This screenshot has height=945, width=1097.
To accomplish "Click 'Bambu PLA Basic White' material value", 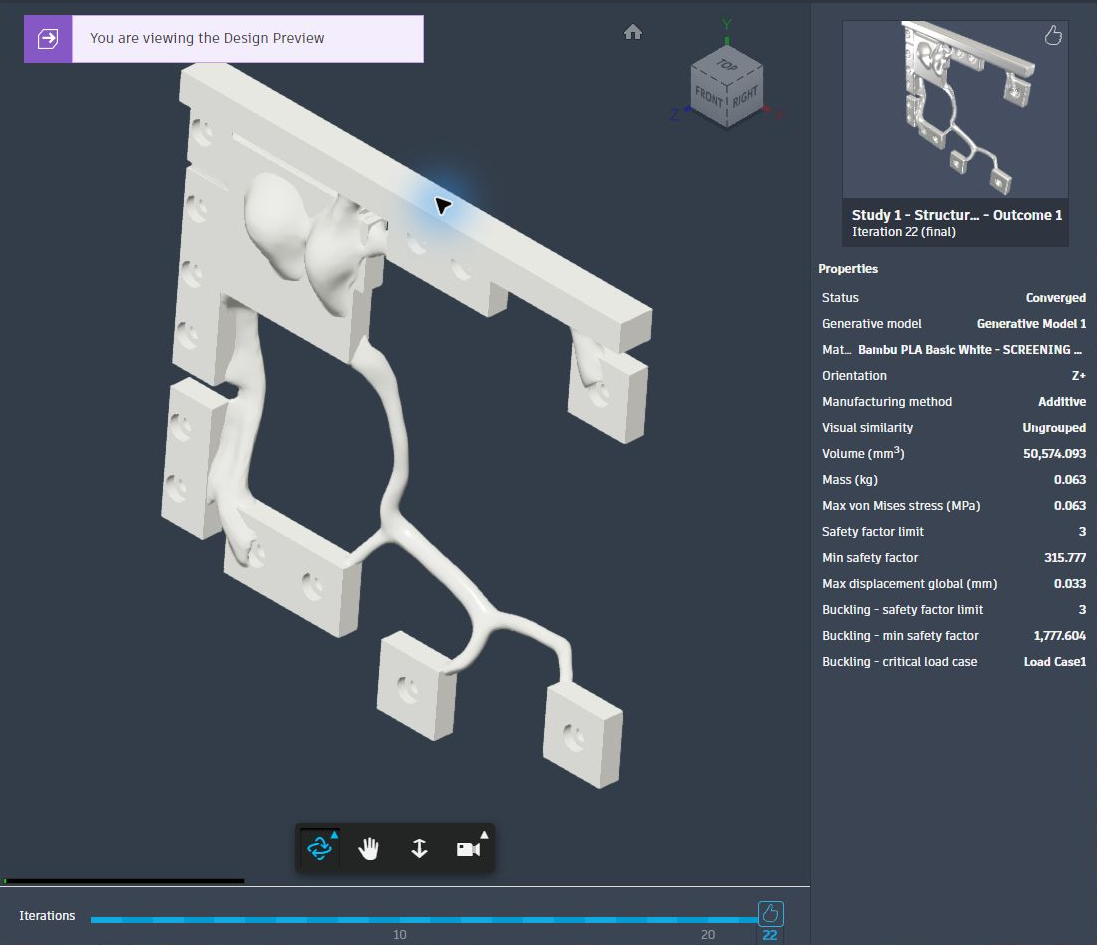I will [970, 349].
